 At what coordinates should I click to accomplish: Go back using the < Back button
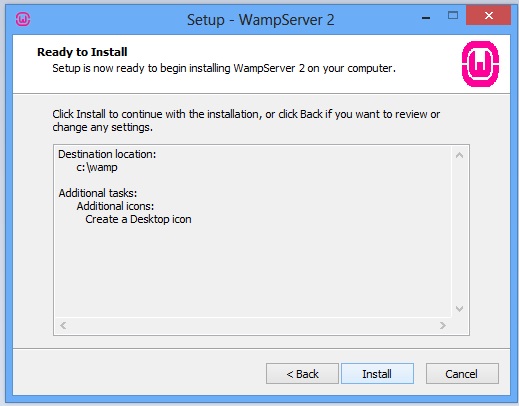302,374
